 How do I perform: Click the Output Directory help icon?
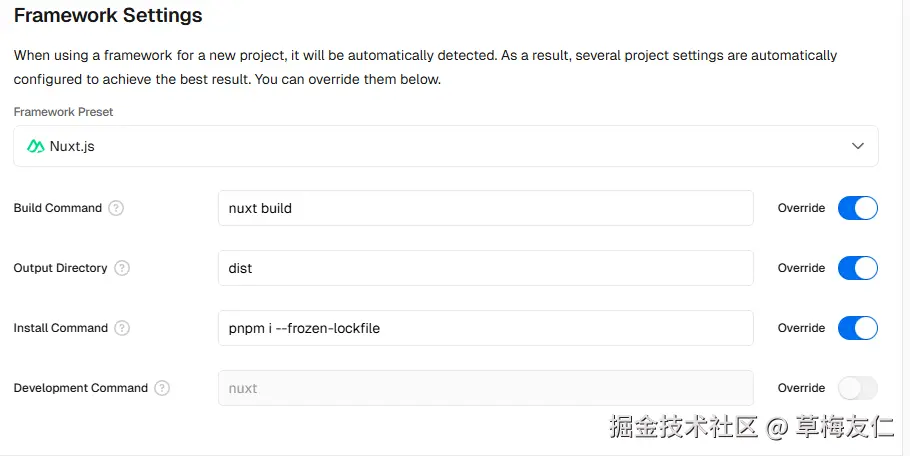point(122,268)
